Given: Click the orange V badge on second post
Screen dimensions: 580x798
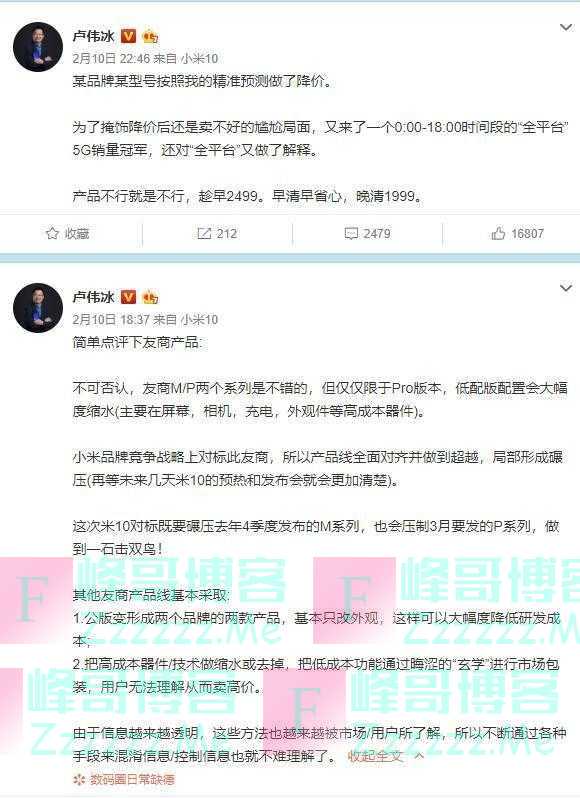Looking at the screenshot, I should [x=128, y=297].
